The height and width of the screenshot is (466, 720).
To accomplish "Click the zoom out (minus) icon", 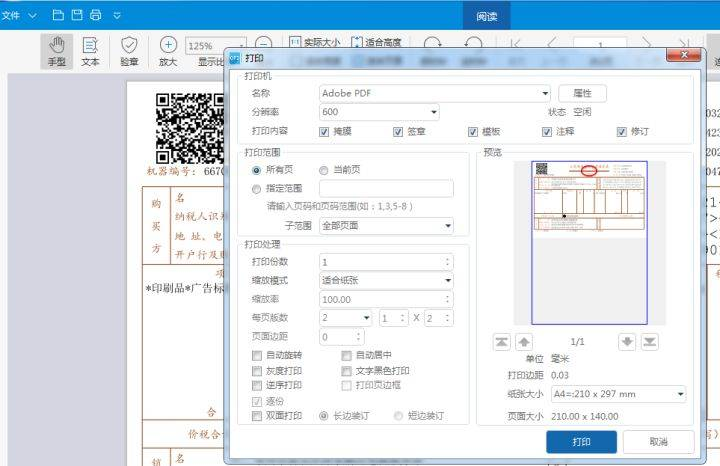I will pyautogui.click(x=263, y=44).
